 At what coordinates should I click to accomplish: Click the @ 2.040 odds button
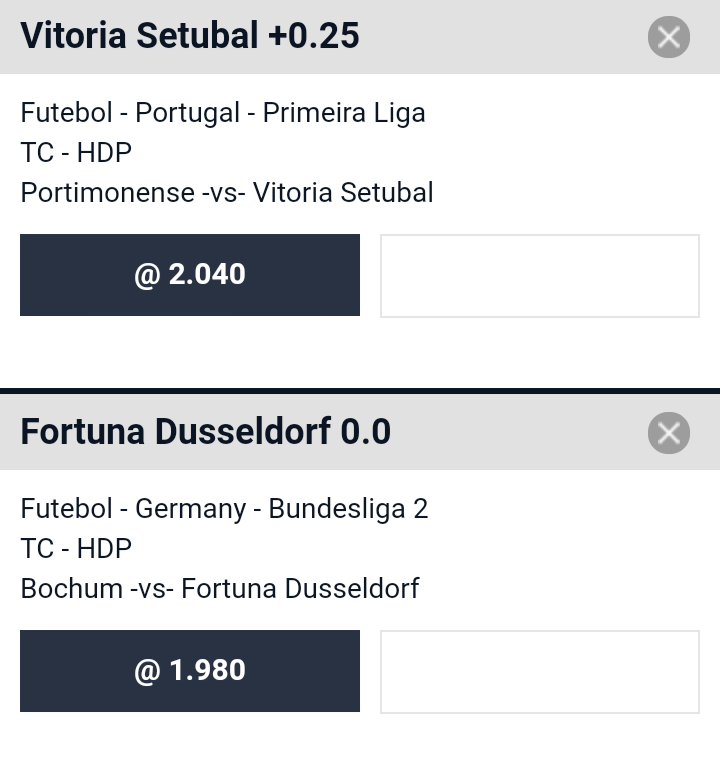(x=190, y=275)
